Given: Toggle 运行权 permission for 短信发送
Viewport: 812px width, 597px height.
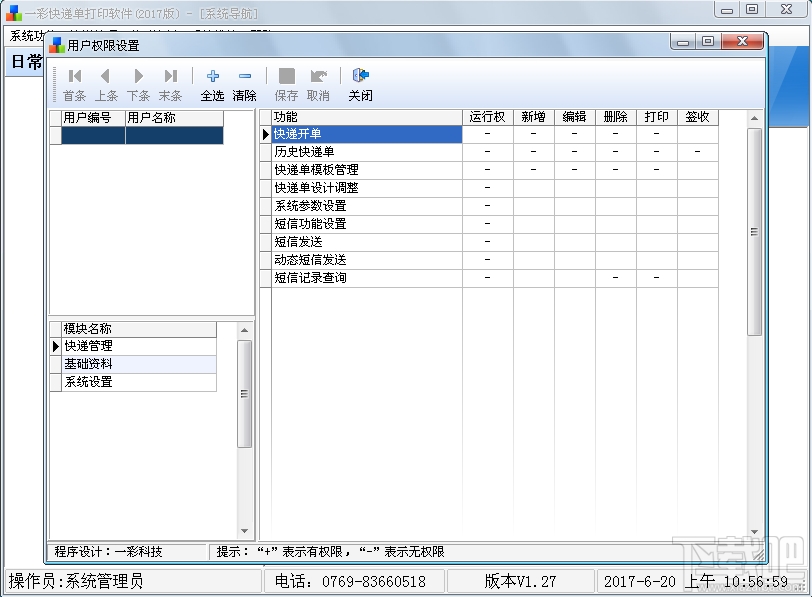Looking at the screenshot, I should tap(488, 242).
